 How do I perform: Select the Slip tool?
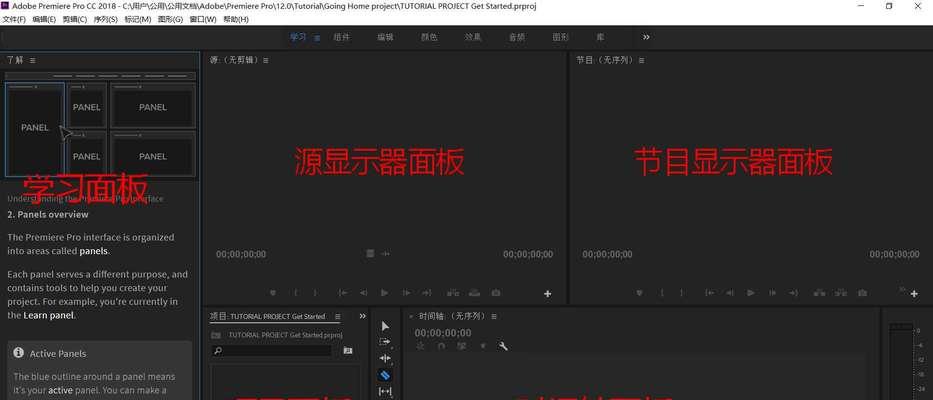(x=385, y=392)
